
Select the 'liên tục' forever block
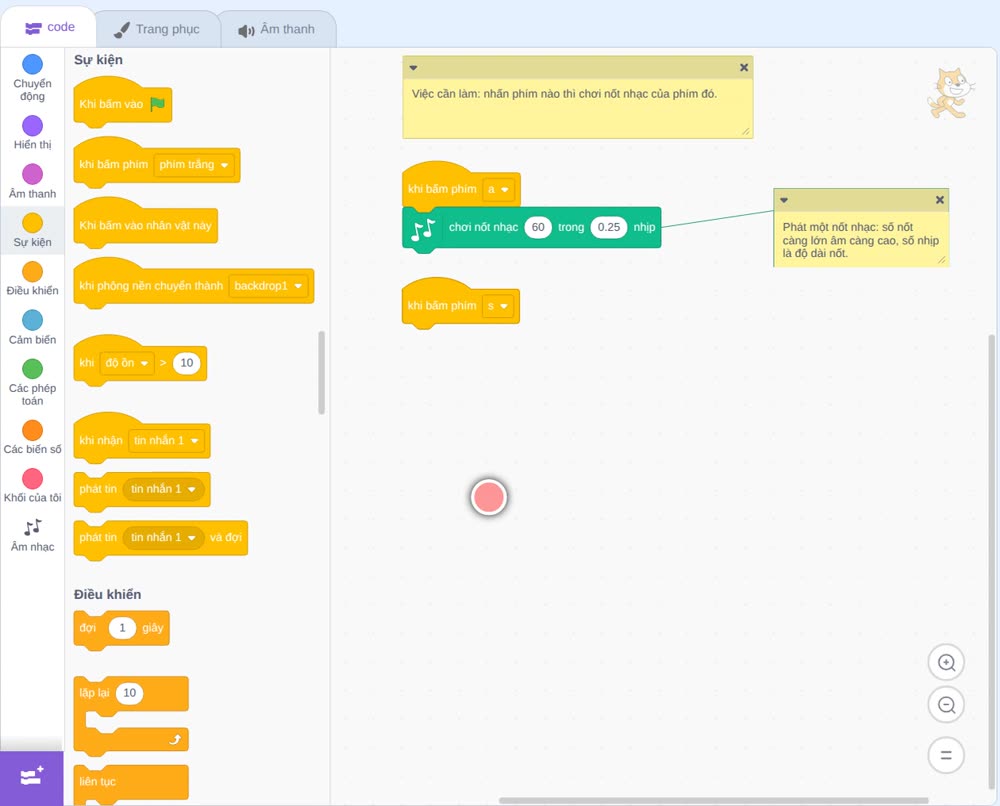[x=131, y=784]
